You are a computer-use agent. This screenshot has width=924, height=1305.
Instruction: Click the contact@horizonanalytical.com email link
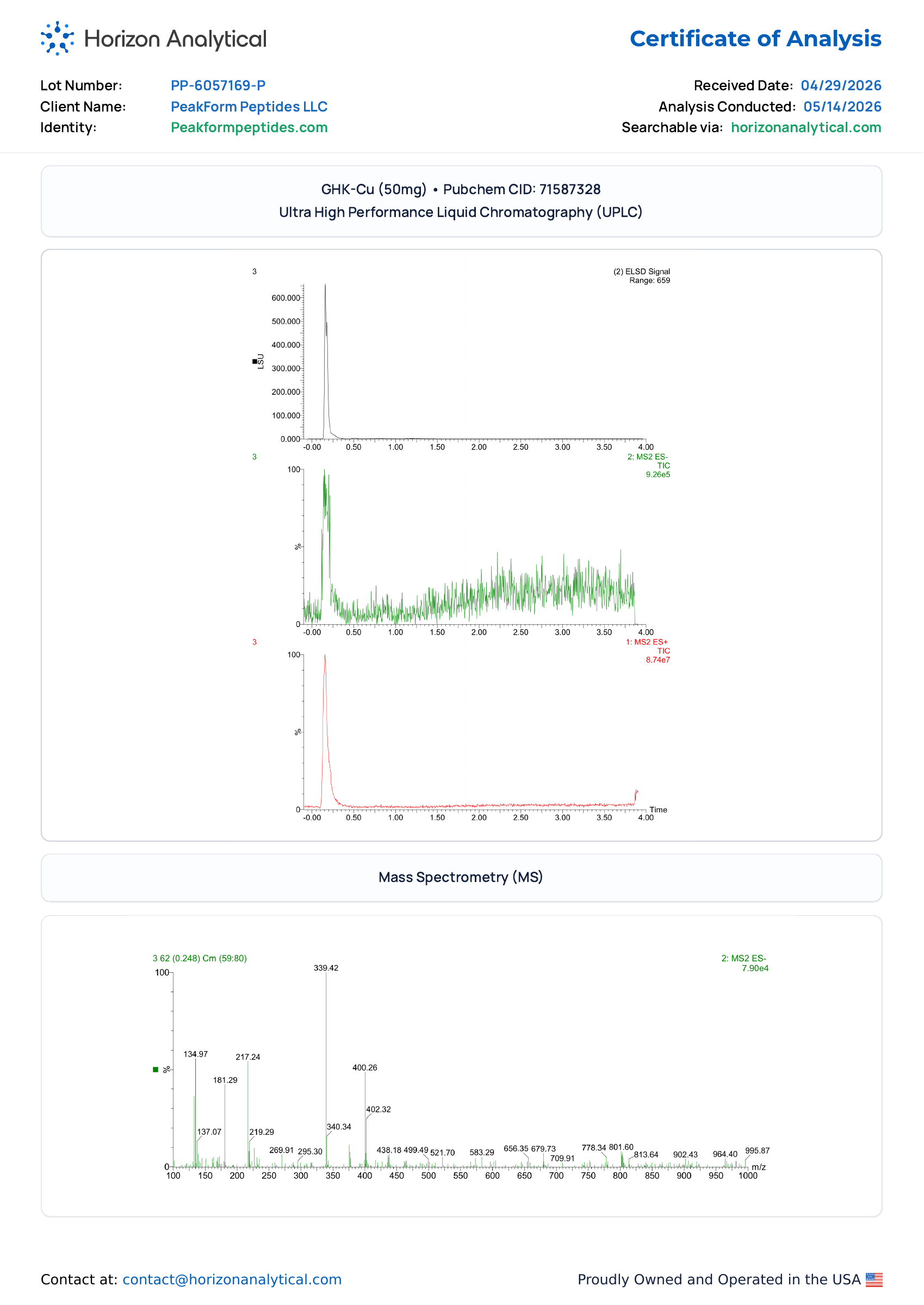[x=232, y=1279]
